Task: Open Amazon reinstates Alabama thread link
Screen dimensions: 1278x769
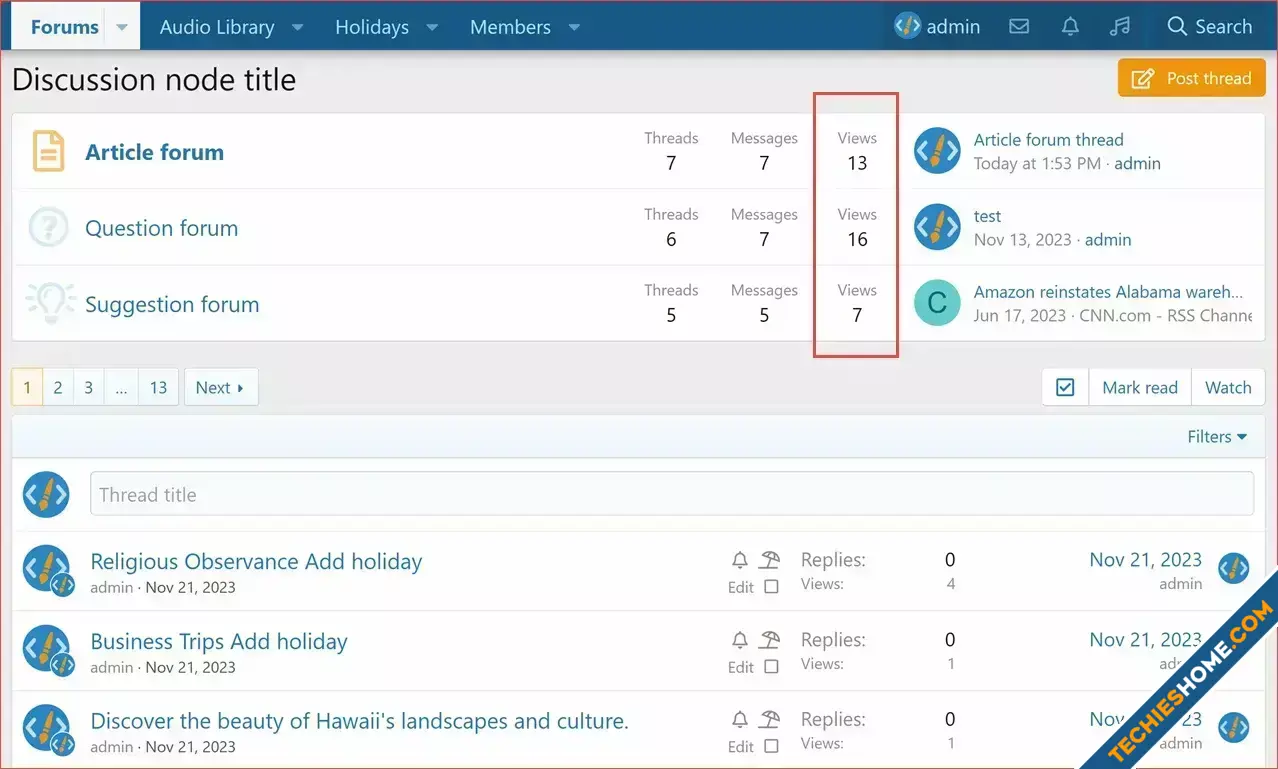Action: coord(1108,292)
